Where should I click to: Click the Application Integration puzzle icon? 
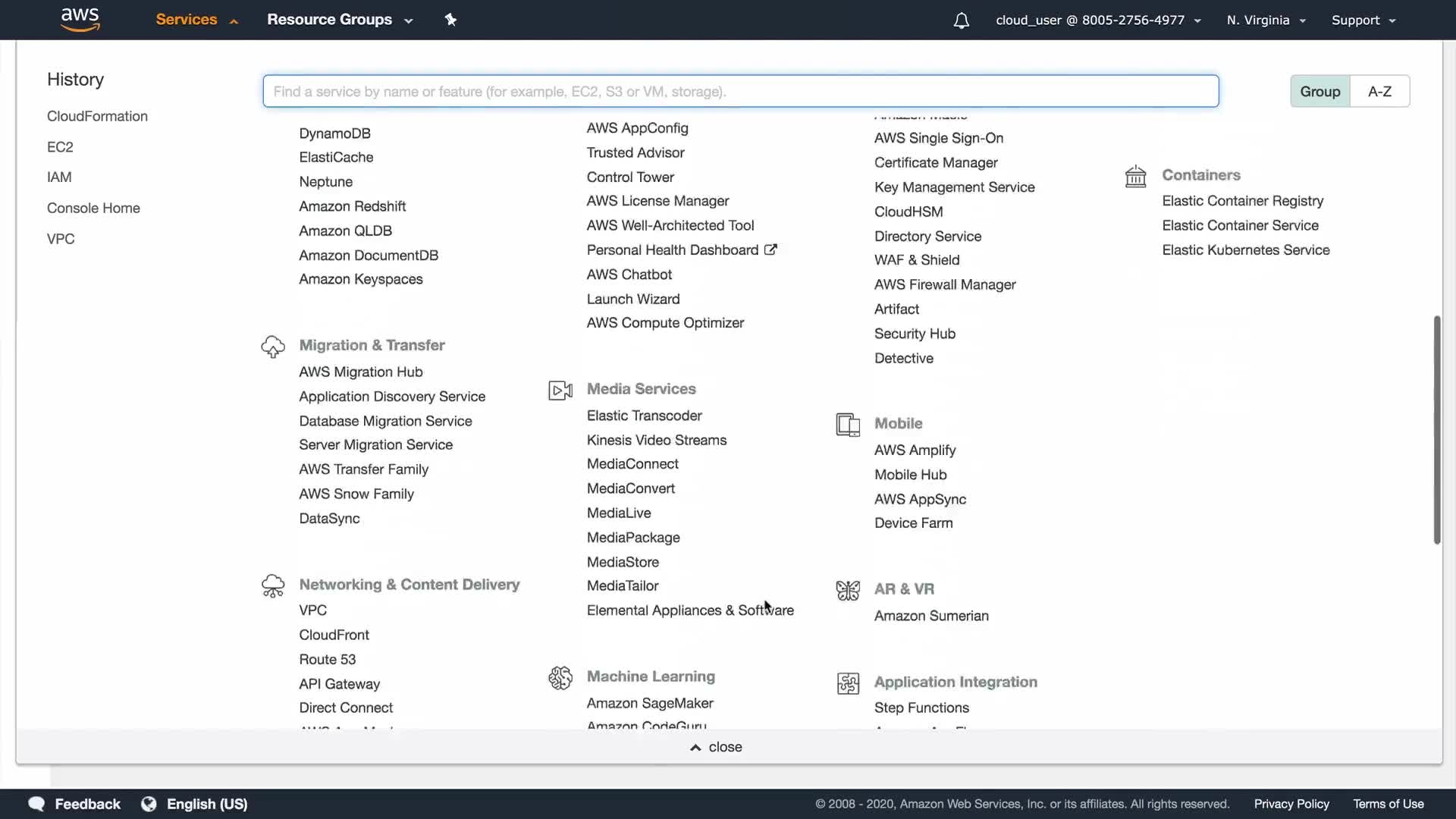coord(848,683)
